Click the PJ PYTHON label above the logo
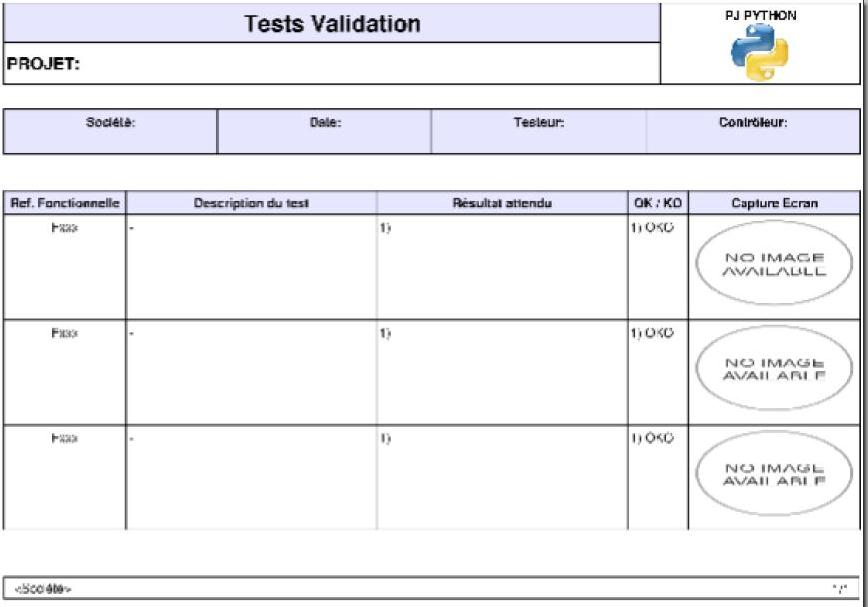 [760, 16]
